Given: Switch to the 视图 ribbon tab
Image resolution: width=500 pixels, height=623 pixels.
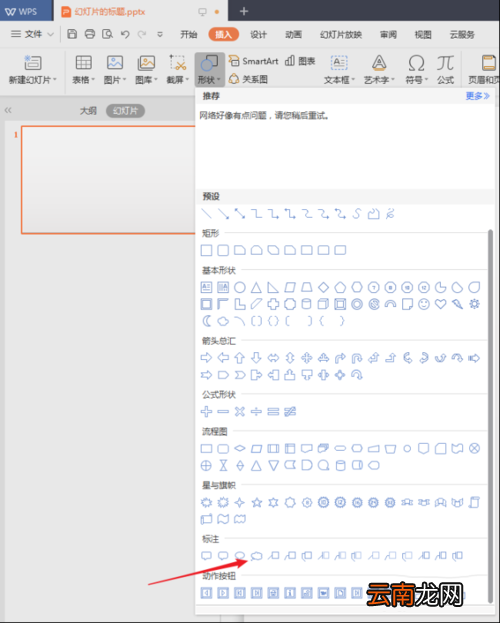Looking at the screenshot, I should [x=423, y=35].
